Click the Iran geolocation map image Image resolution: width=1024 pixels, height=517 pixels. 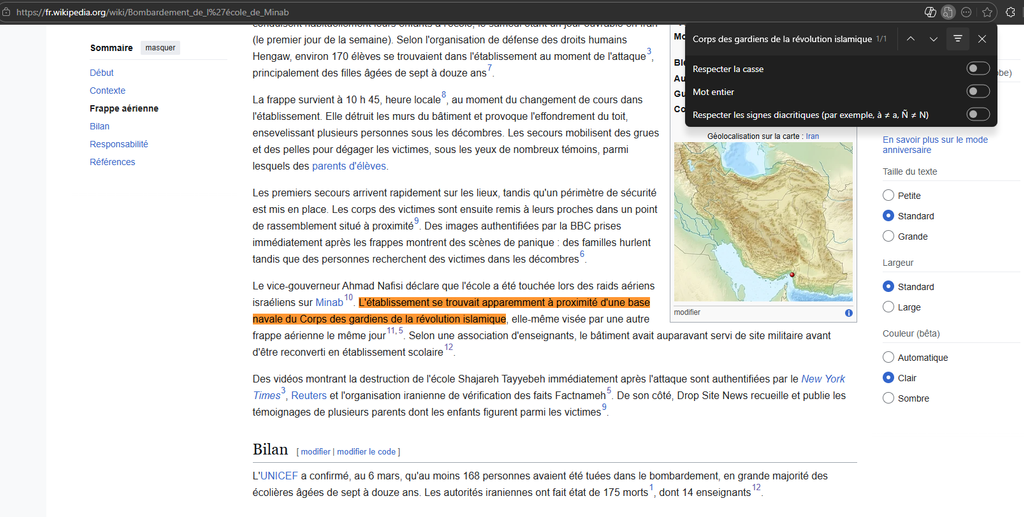(x=763, y=222)
